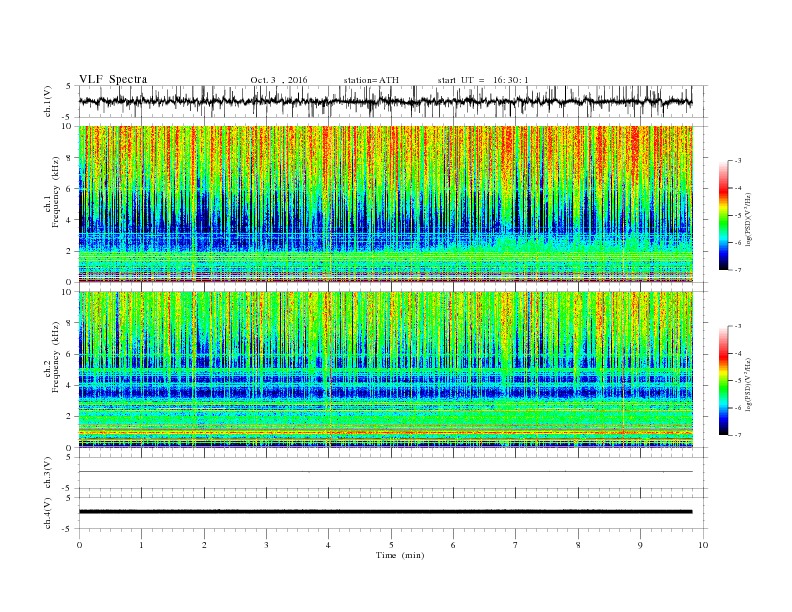Click the "6" minute tick label on time axis
This screenshot has width=792, height=612.
(453, 545)
